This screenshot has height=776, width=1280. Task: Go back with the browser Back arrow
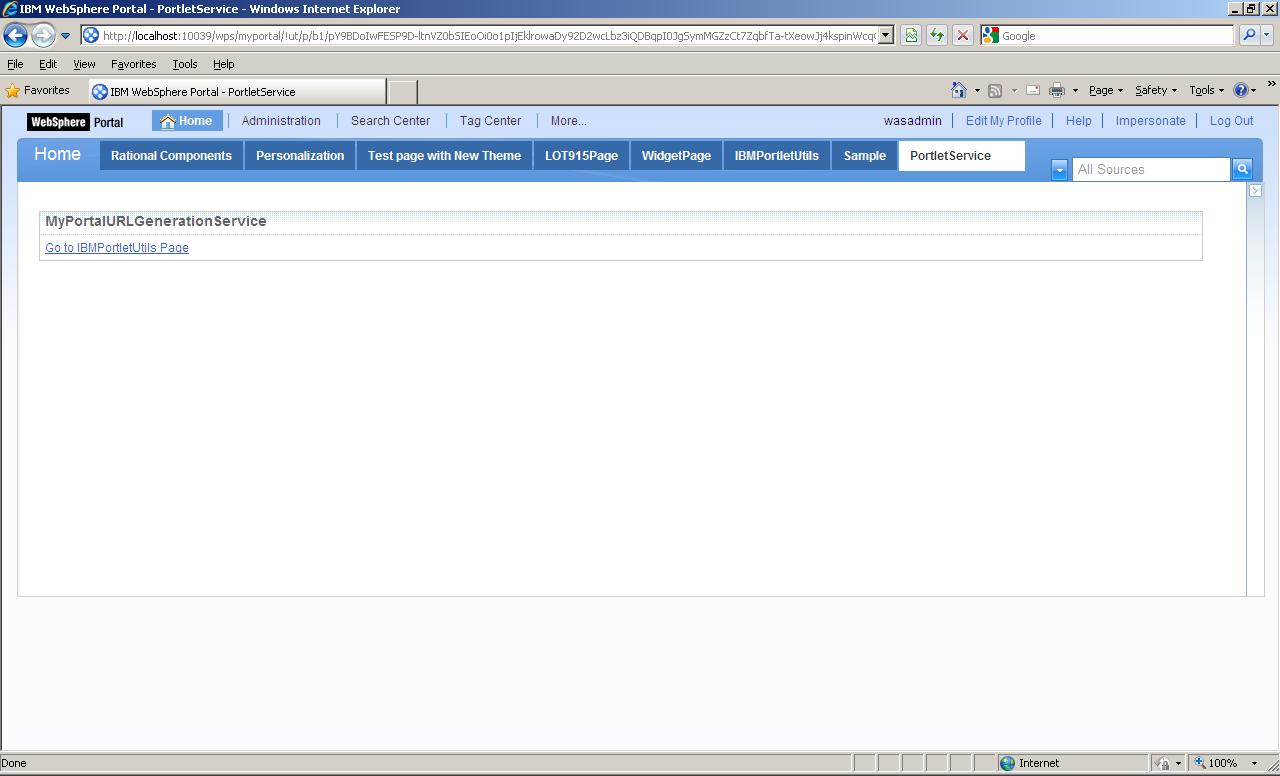coord(15,36)
